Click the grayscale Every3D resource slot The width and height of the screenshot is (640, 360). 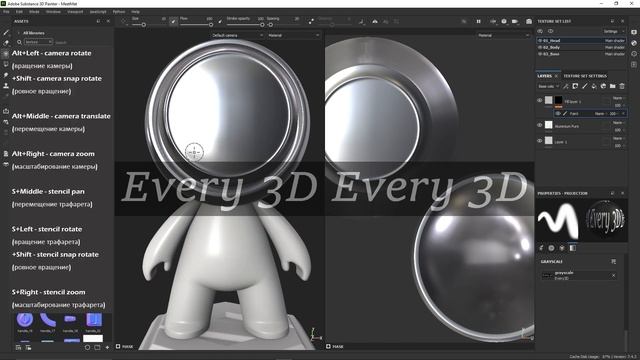pos(579,276)
